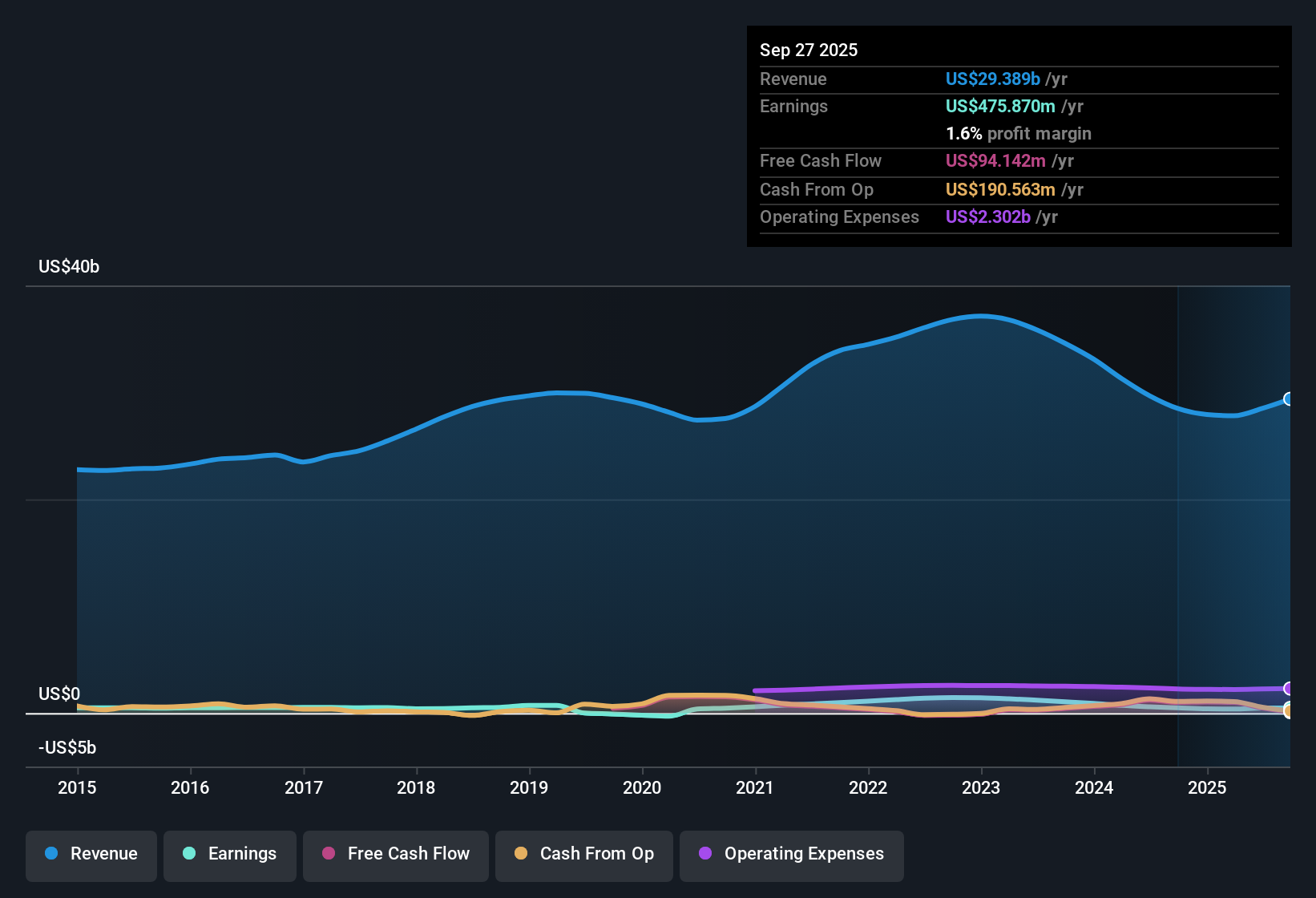Click the purple Operating Expenses dot icon
1316x898 pixels.
click(705, 853)
